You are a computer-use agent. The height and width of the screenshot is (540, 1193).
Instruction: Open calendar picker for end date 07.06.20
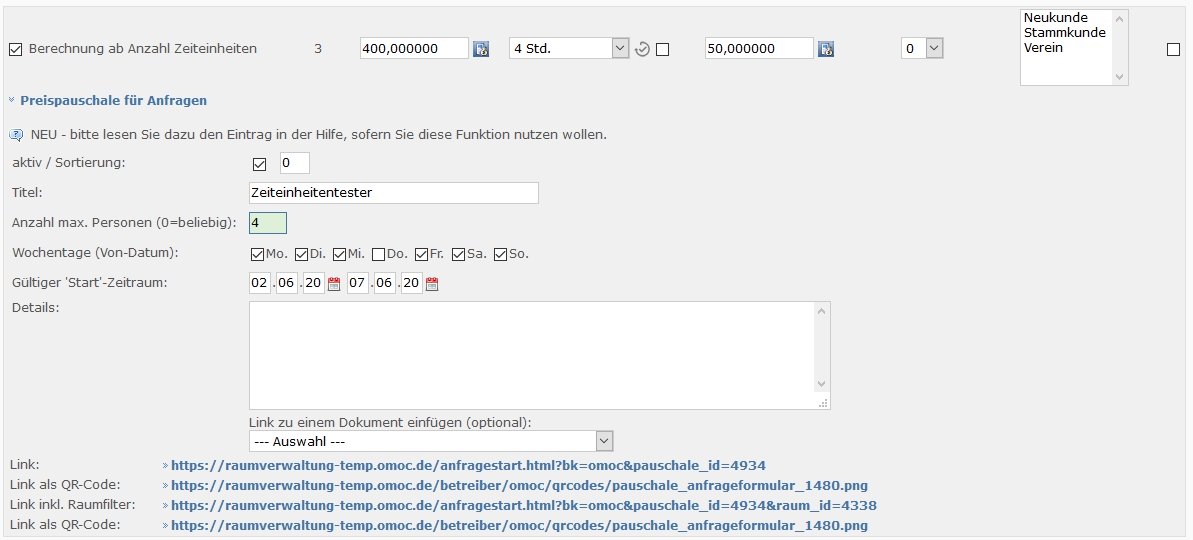(431, 284)
